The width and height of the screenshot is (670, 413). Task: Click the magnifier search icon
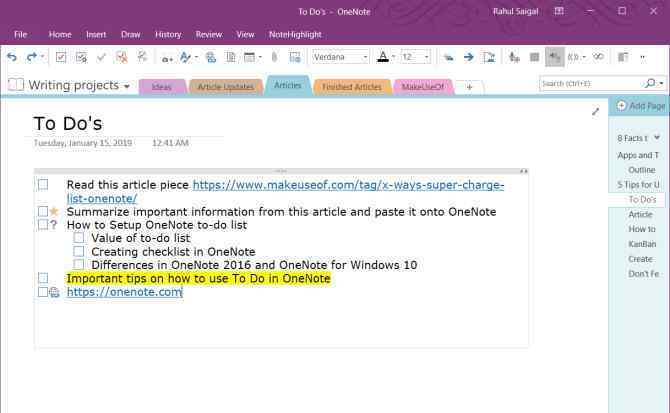(650, 83)
